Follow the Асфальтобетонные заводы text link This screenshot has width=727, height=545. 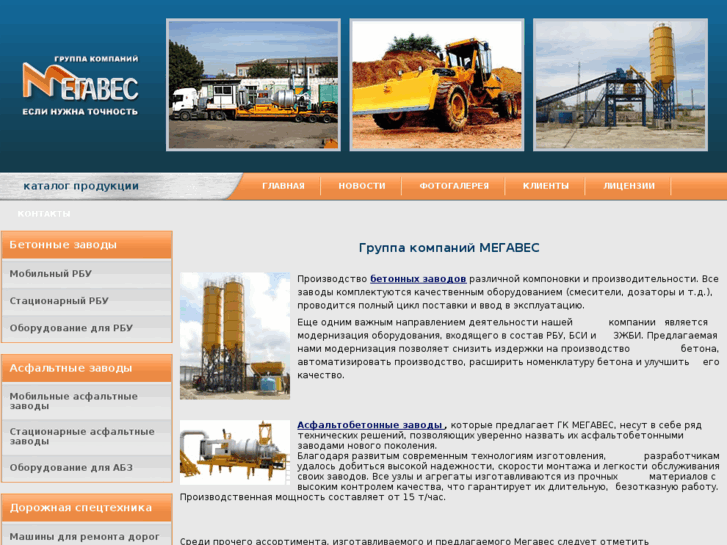(371, 425)
